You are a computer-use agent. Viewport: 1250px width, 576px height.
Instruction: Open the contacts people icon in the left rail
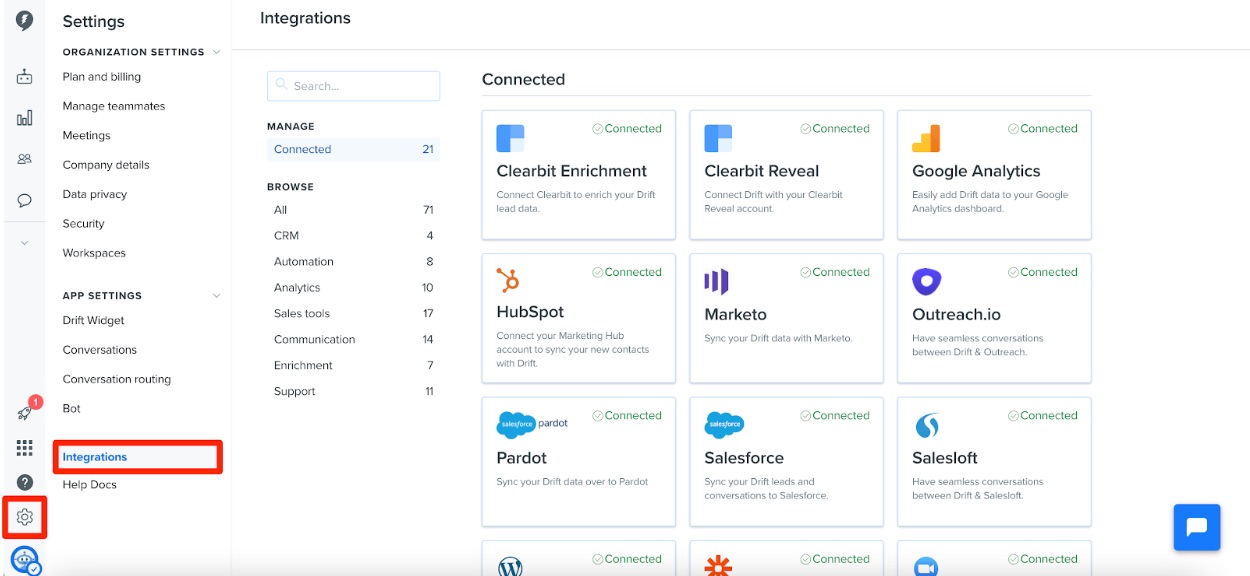[25, 159]
